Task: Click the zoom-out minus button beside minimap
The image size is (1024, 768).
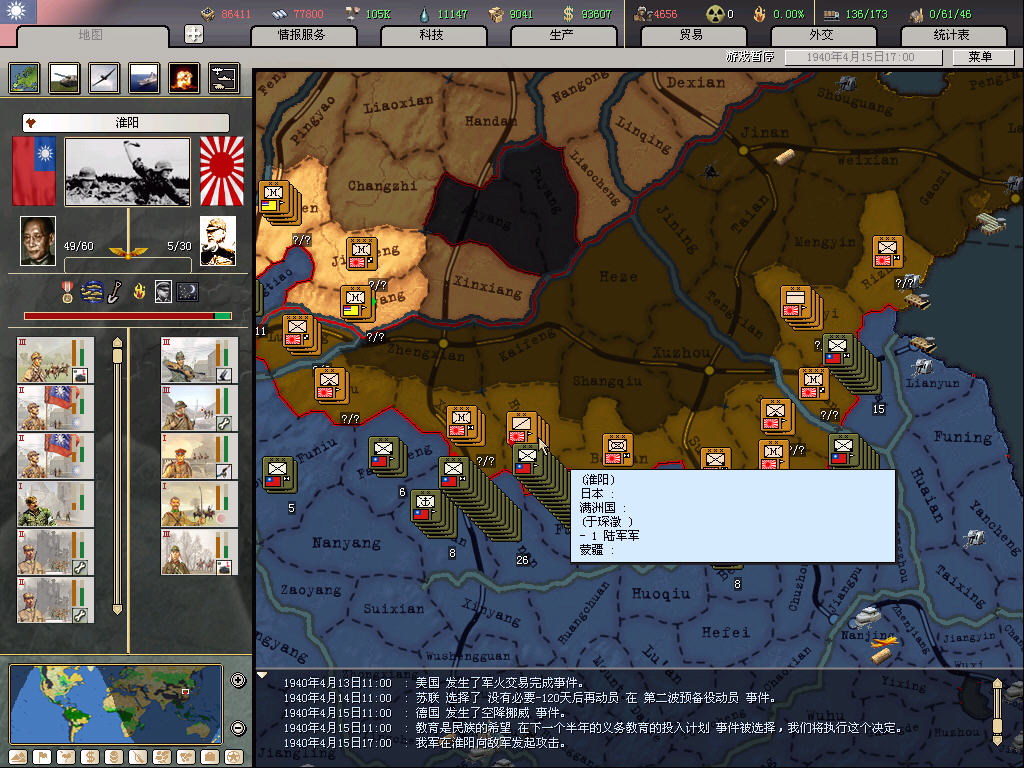Action: click(x=238, y=728)
